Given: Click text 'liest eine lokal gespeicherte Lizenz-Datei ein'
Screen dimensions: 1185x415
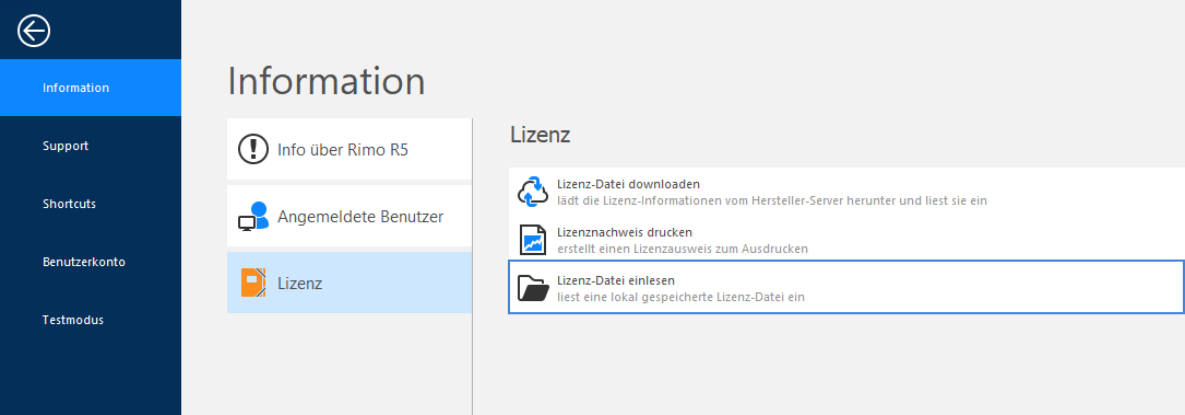Looking at the screenshot, I should pos(681,297).
